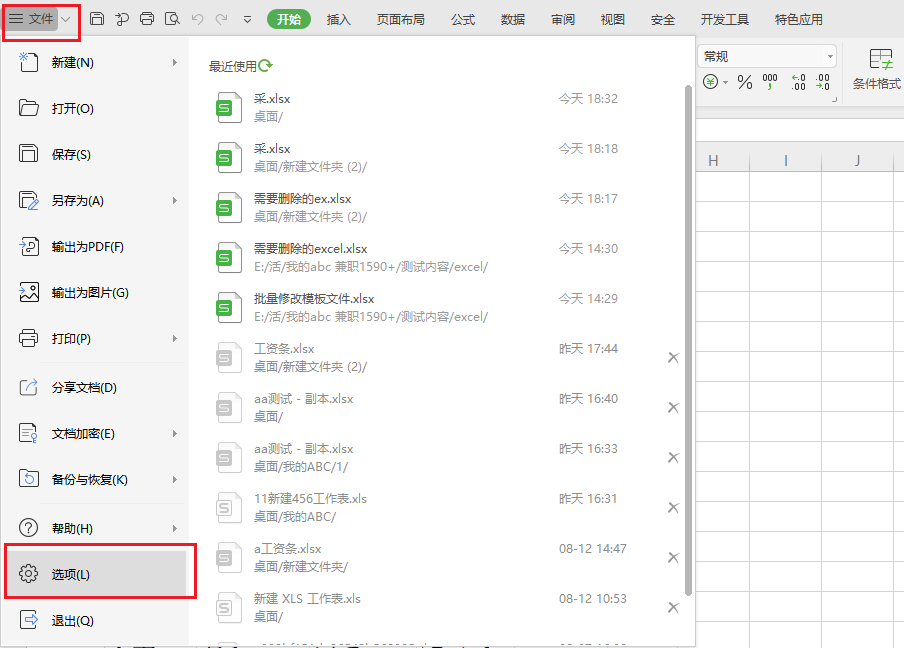Click the decrease decimal icon

pos(822,80)
